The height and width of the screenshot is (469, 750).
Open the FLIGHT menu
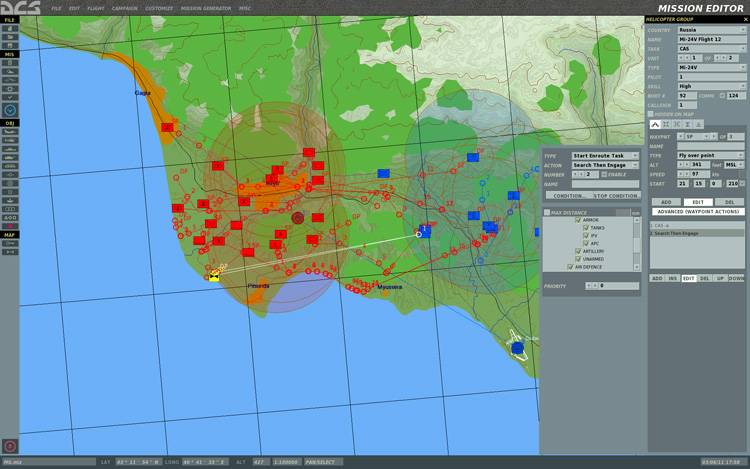(96, 8)
